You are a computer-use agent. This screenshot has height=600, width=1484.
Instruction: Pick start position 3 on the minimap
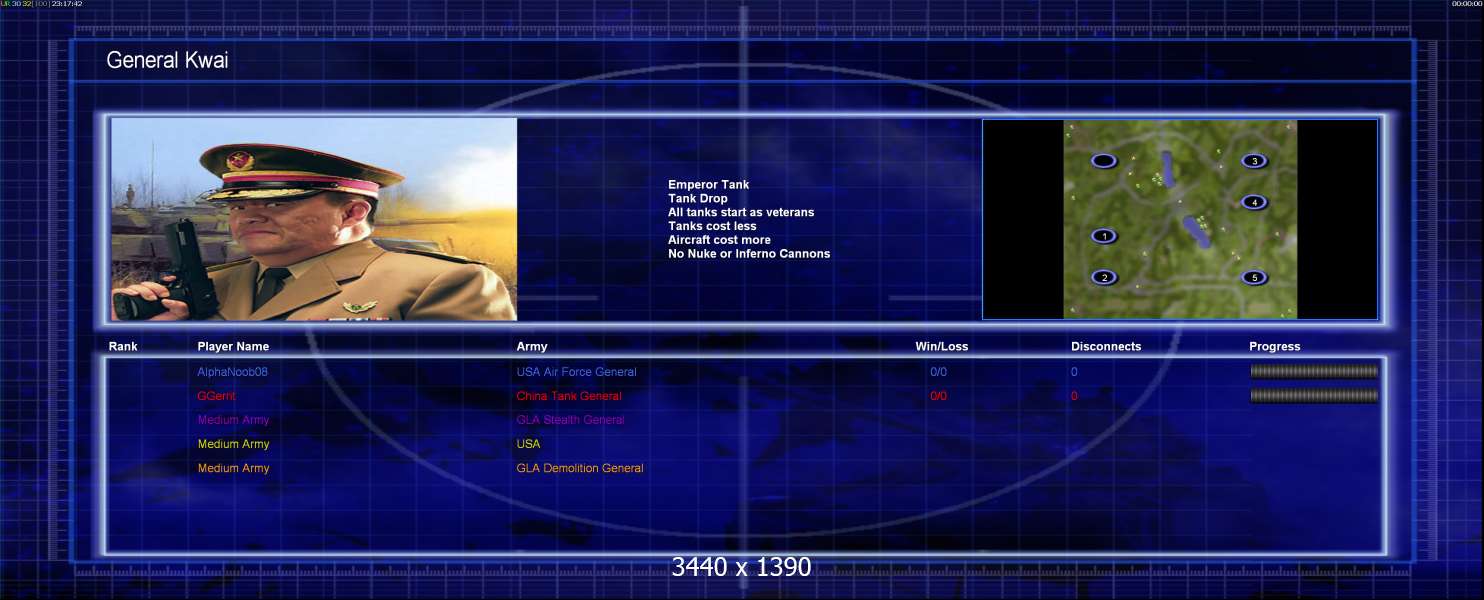(x=1254, y=161)
